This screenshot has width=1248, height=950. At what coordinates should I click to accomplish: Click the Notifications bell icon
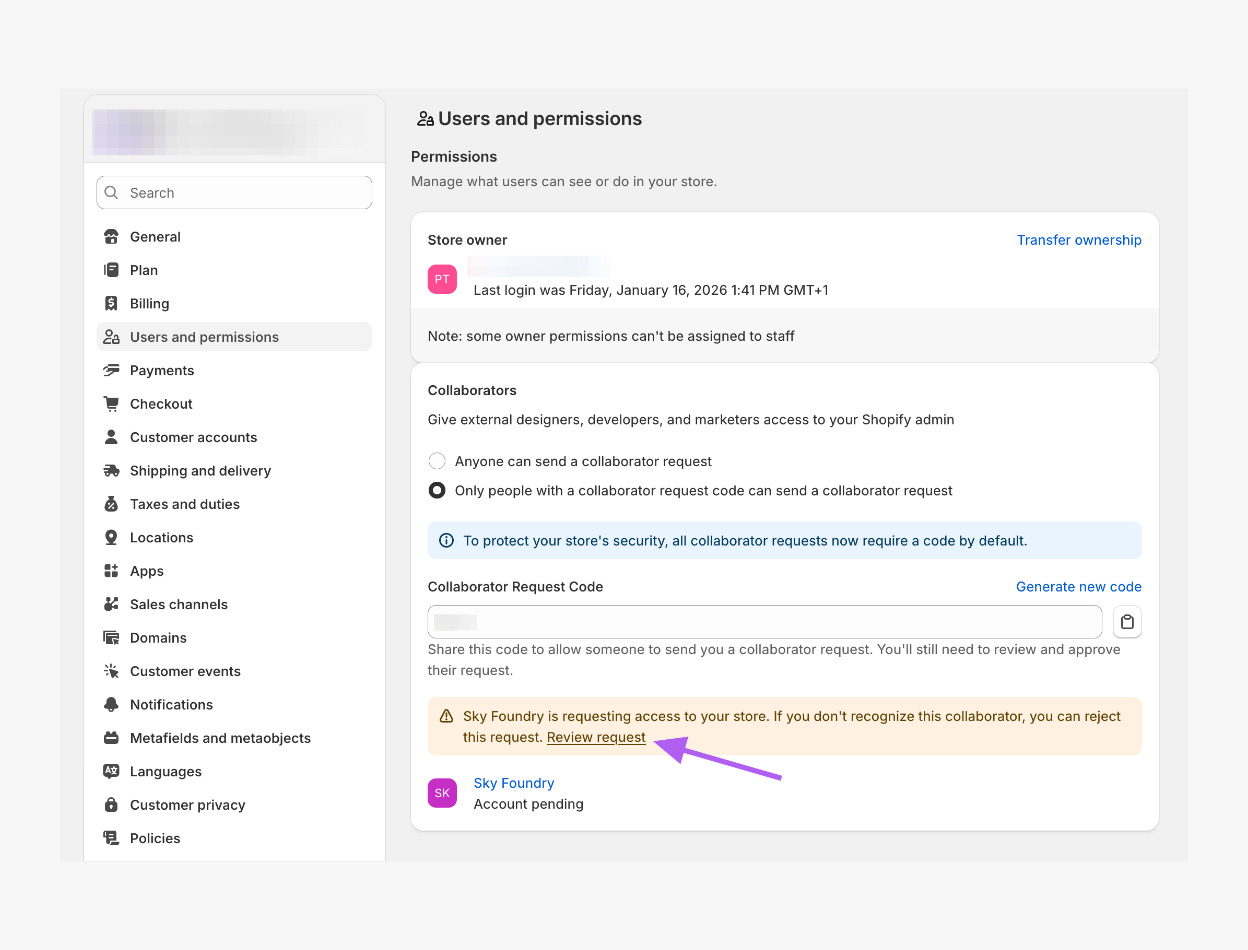point(111,705)
